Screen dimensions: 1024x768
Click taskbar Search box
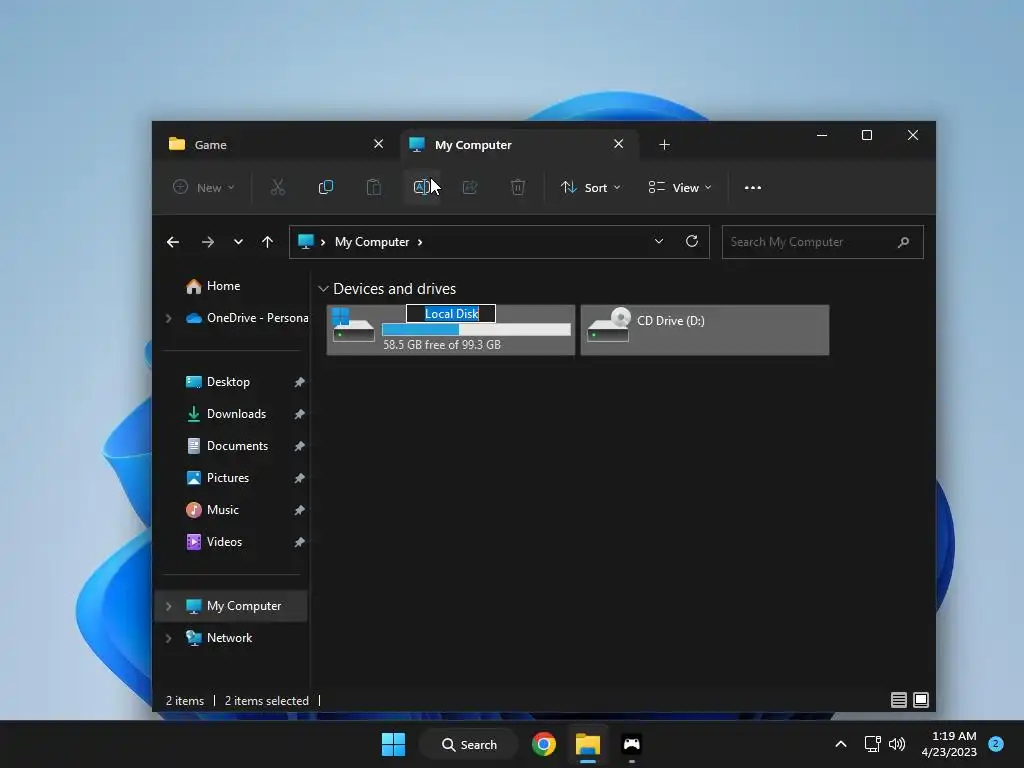click(x=468, y=744)
